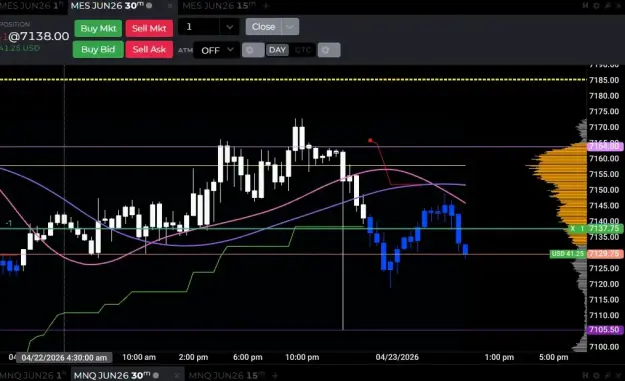Add a new tab beside MES JUN26 15m

(267, 6)
